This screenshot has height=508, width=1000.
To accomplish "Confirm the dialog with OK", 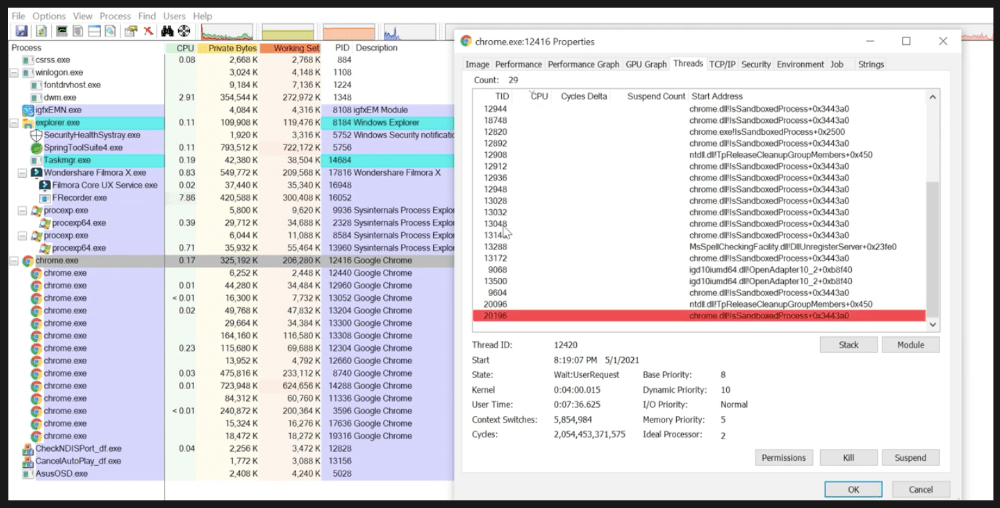I will click(x=853, y=490).
